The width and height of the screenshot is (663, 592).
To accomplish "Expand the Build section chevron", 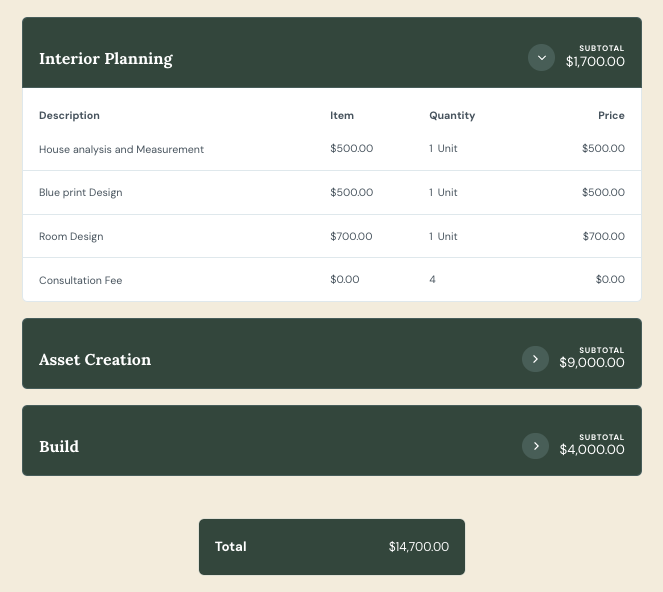I will 535,446.
